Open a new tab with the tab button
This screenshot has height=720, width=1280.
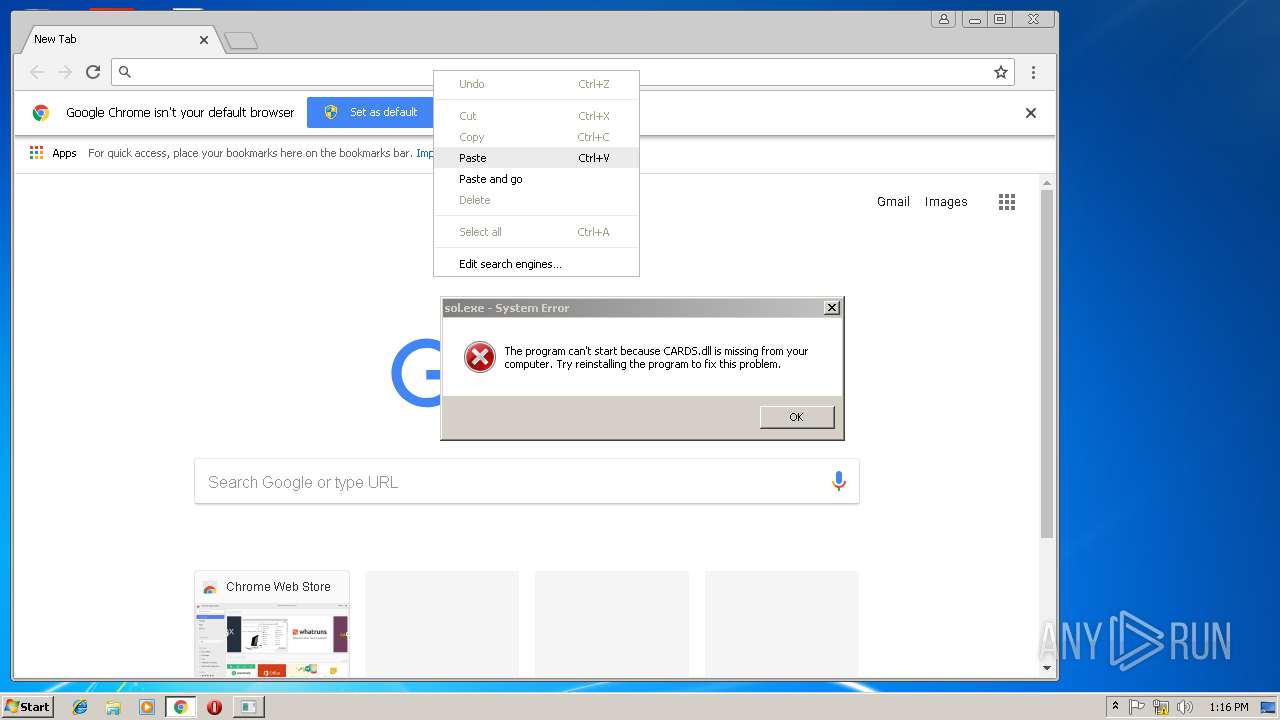(x=241, y=41)
